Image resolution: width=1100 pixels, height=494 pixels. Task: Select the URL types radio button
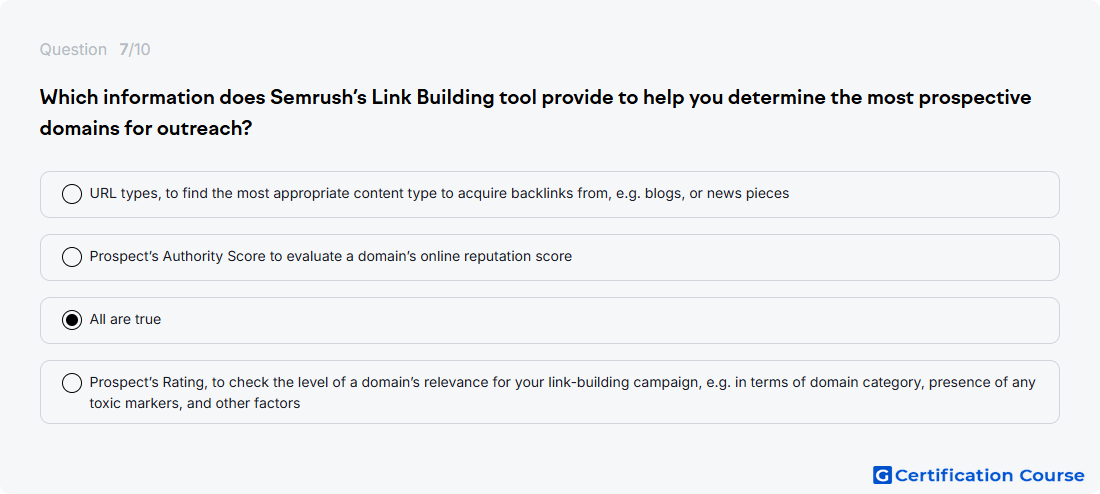(x=72, y=194)
